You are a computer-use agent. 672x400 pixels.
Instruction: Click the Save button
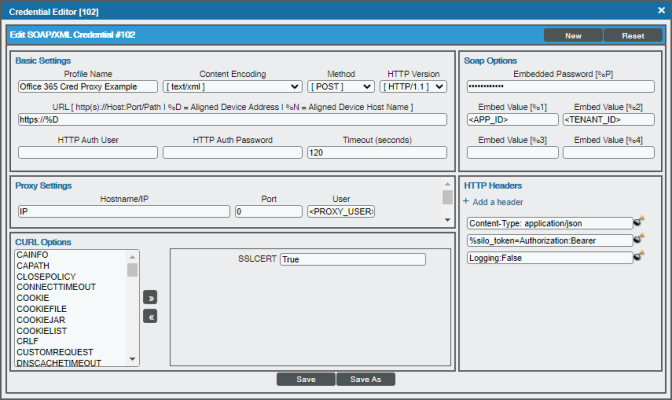306,379
